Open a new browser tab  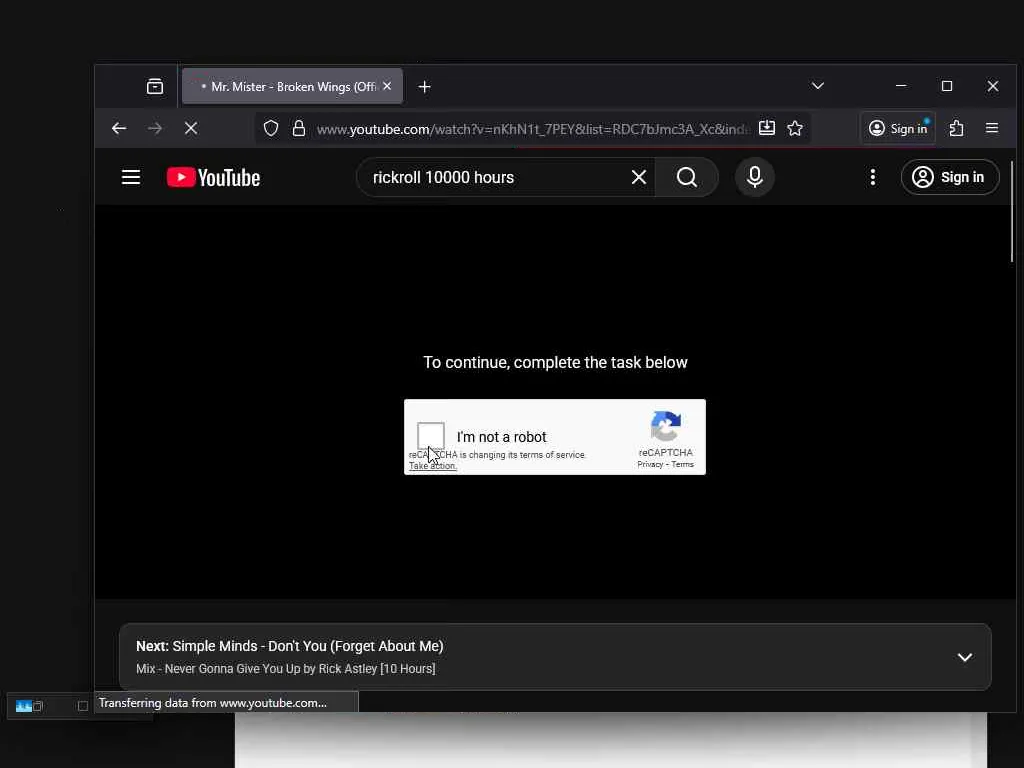[x=424, y=86]
